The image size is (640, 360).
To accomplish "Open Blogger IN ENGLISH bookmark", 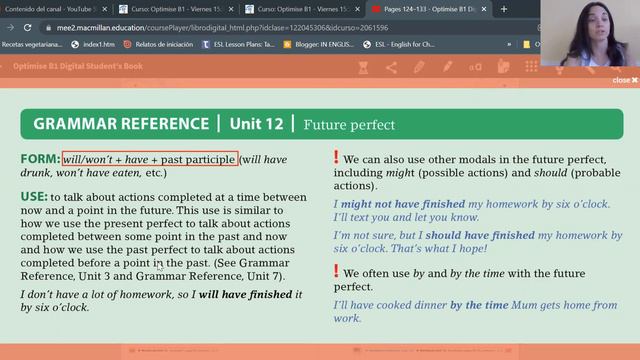I will tap(319, 44).
